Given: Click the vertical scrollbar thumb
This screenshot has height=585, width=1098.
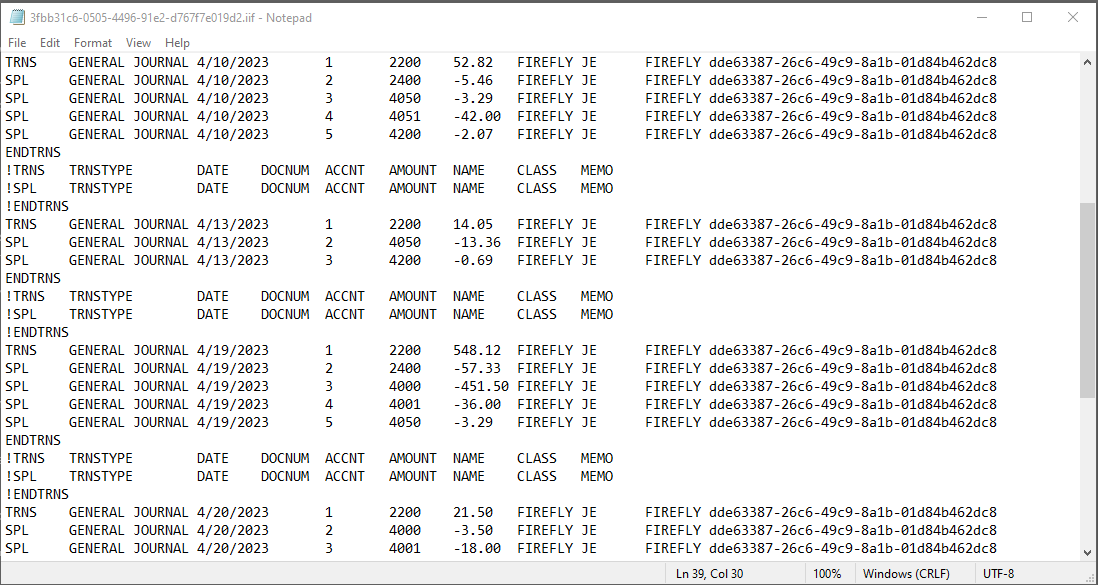Looking at the screenshot, I should 1088,300.
